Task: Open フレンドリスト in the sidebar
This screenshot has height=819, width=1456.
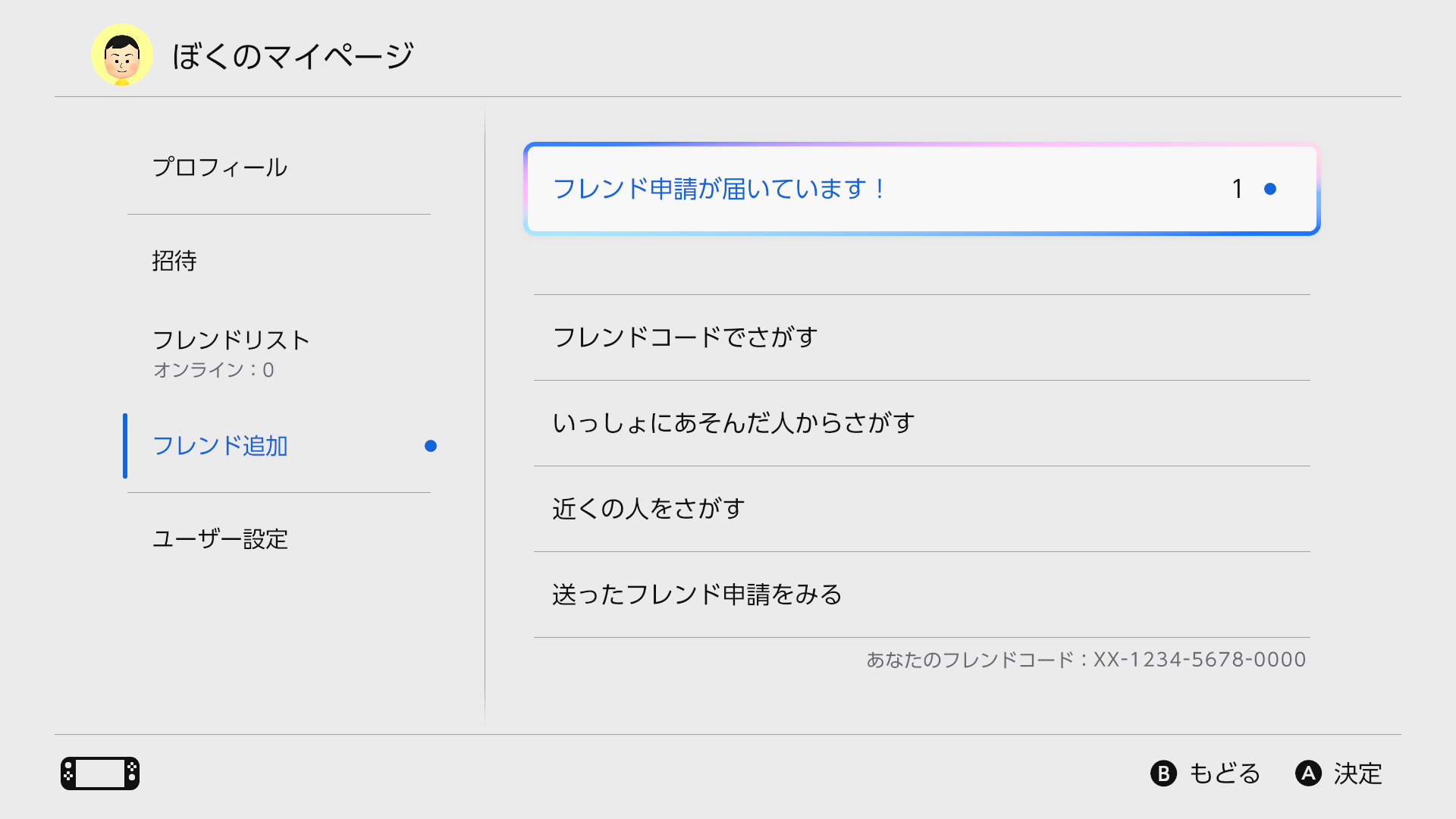Action: 279,353
